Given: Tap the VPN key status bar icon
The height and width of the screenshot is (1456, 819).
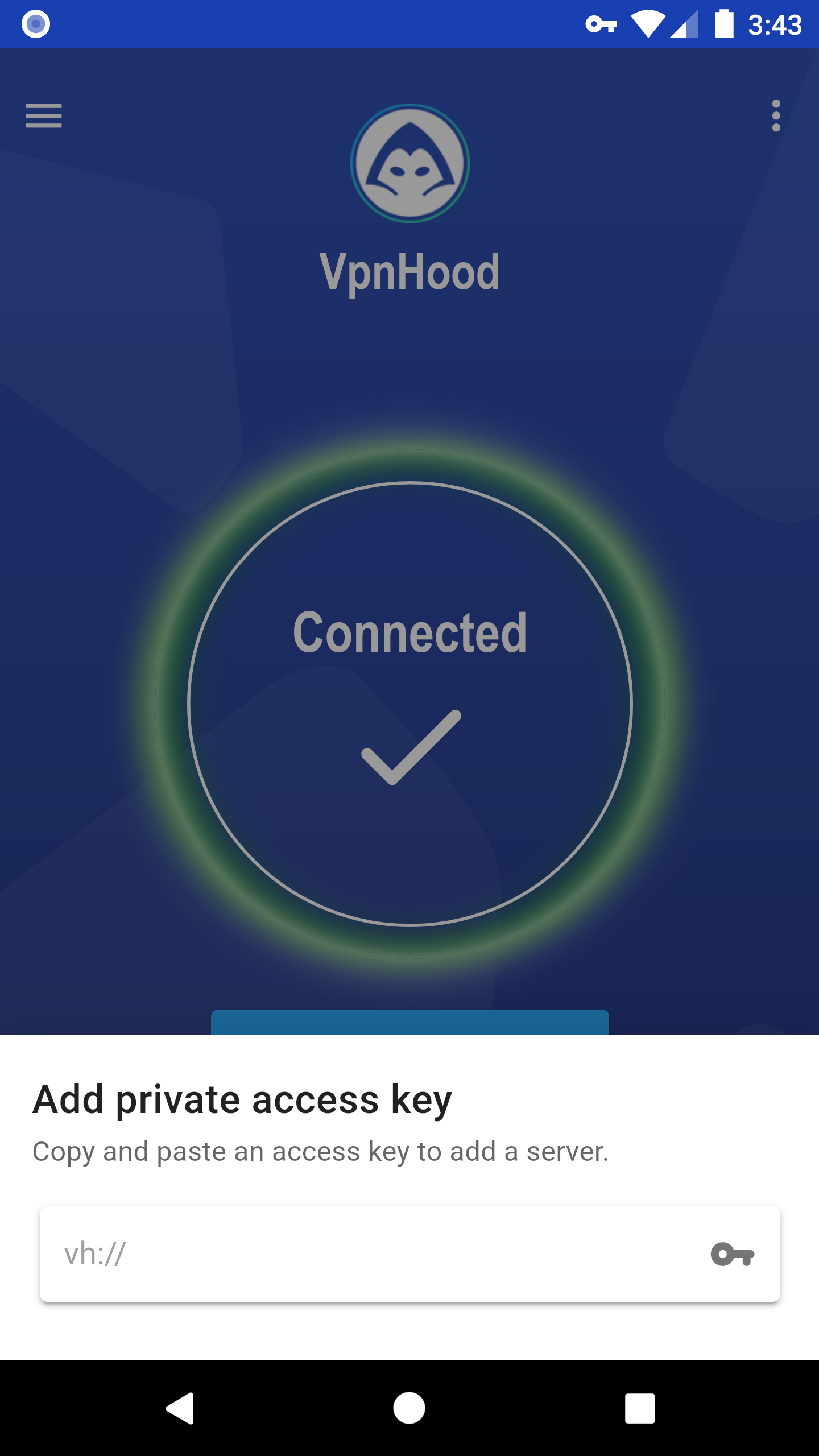Looking at the screenshot, I should tap(601, 24).
